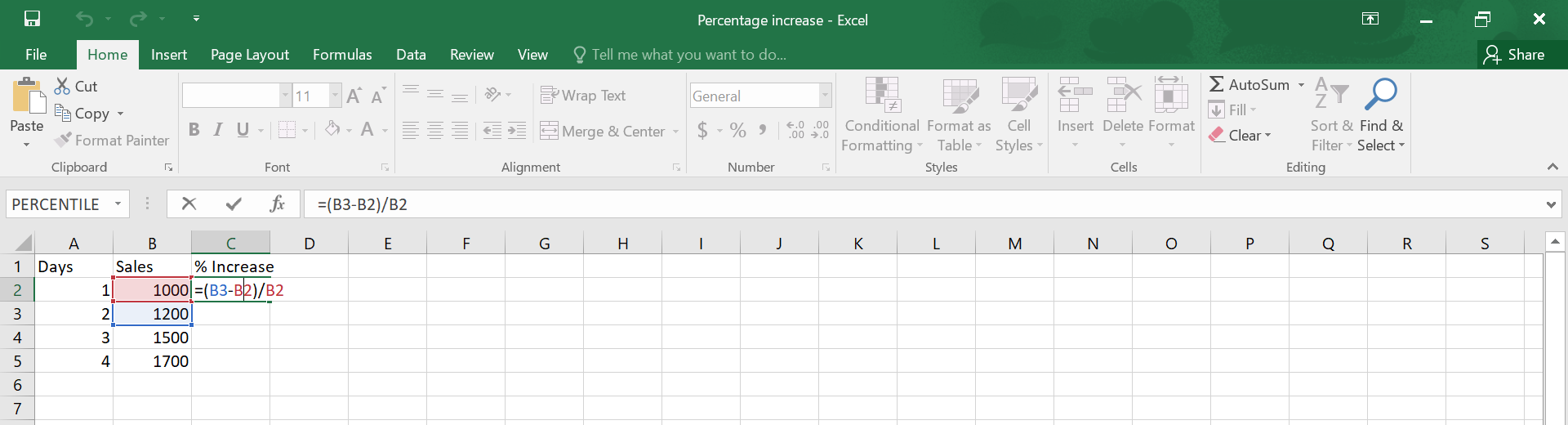Click the Share button
Image resolution: width=1568 pixels, height=425 pixels.
(x=1515, y=55)
